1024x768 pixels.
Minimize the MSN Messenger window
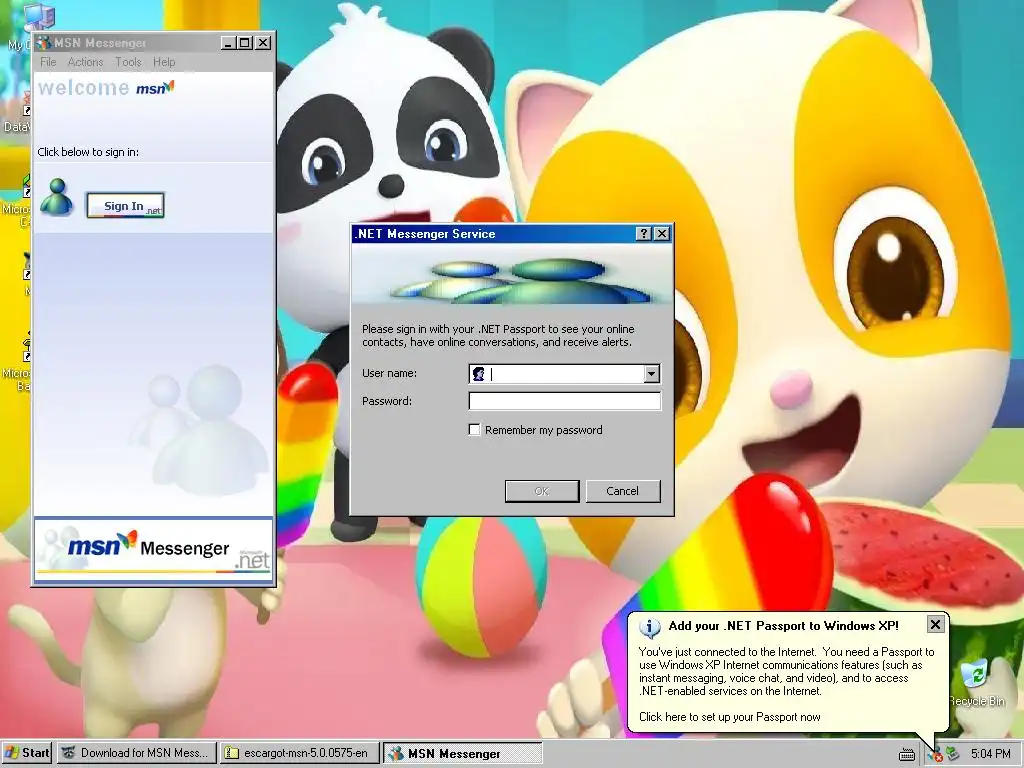228,43
